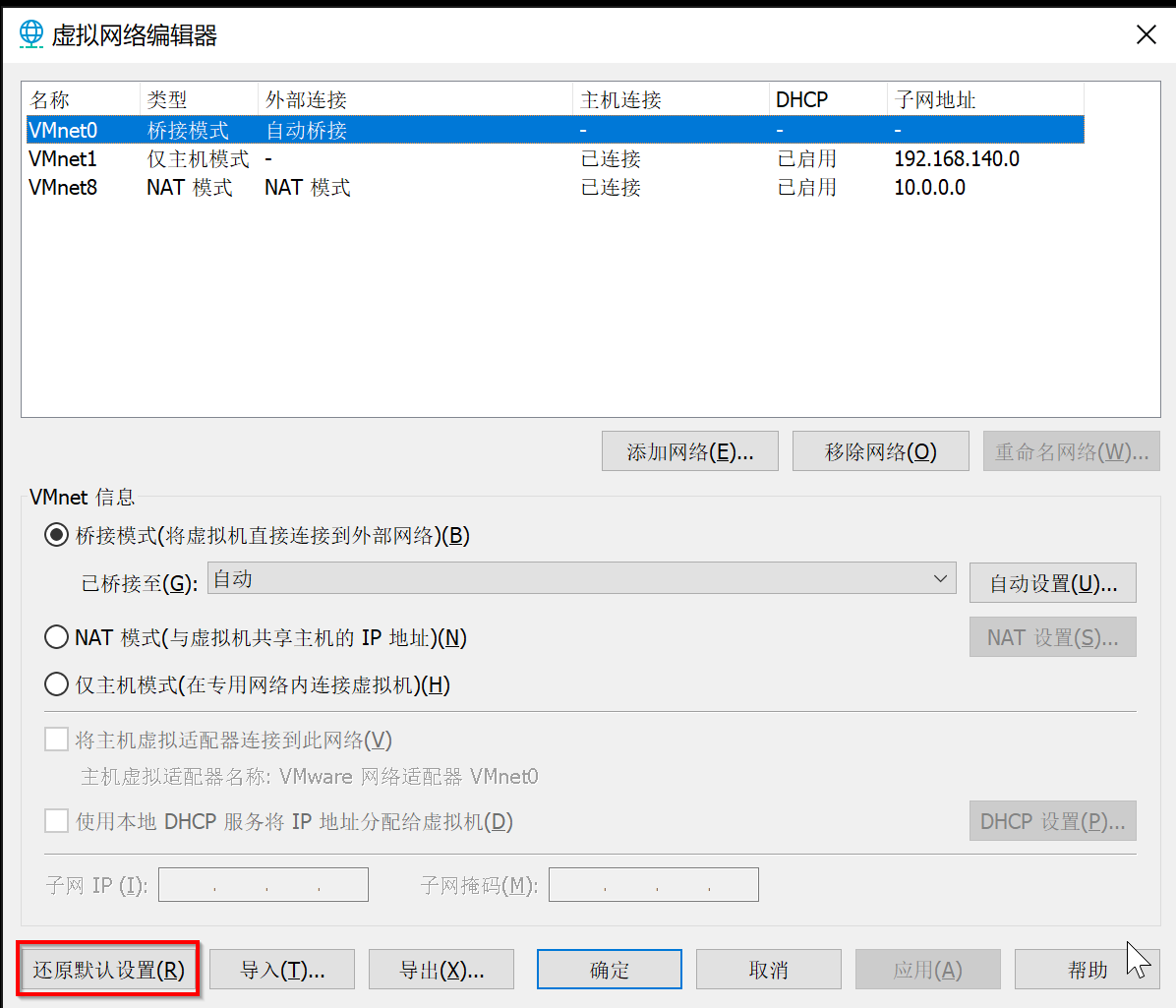
Task: Click the 应用(A) button
Action: tap(928, 970)
